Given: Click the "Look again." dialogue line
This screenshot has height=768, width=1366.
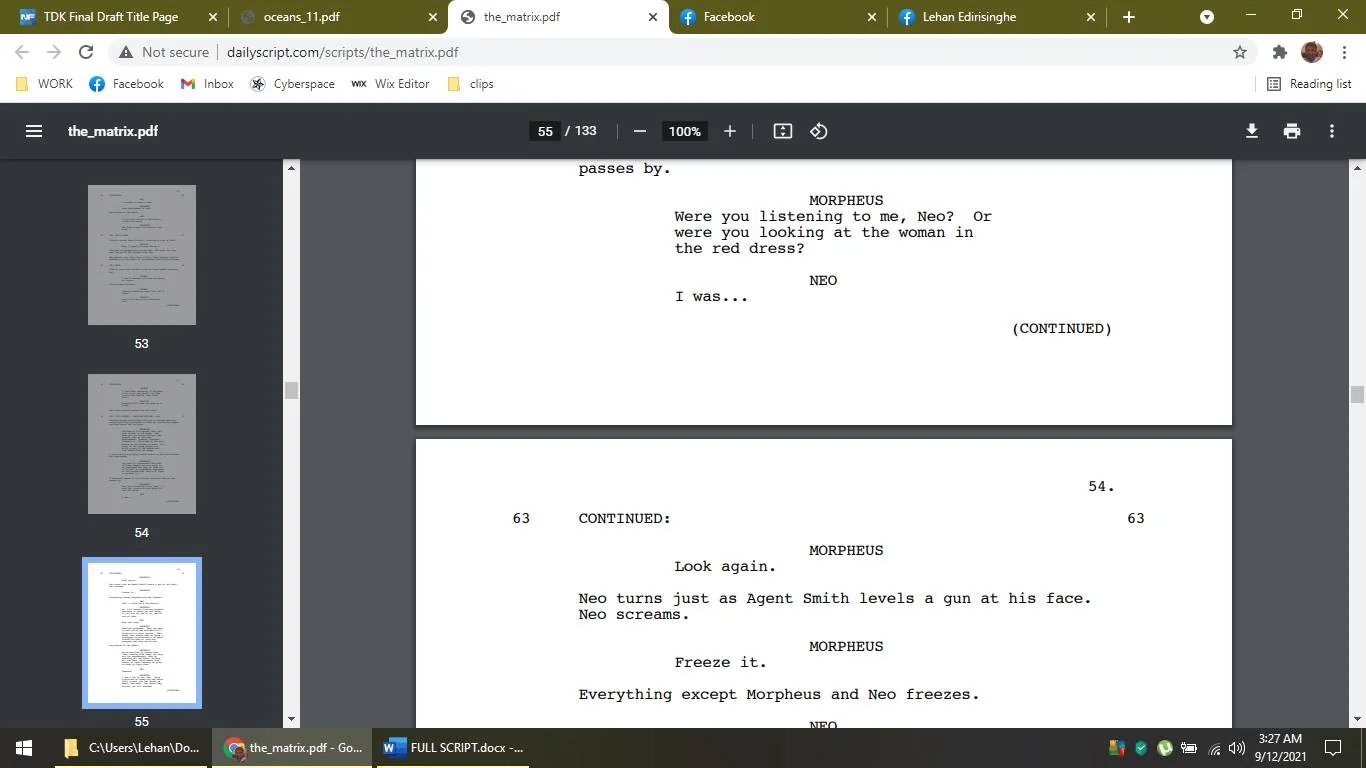Looking at the screenshot, I should pyautogui.click(x=725, y=566).
